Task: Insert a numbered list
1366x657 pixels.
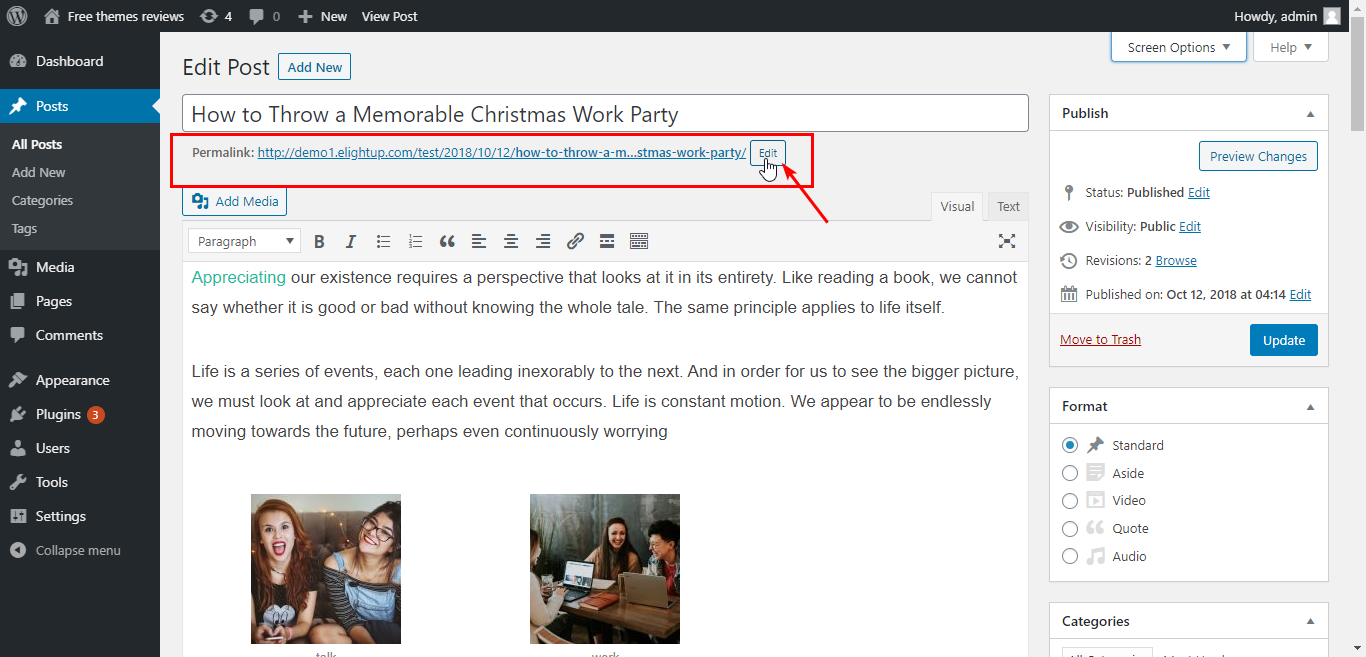Action: pyautogui.click(x=415, y=241)
